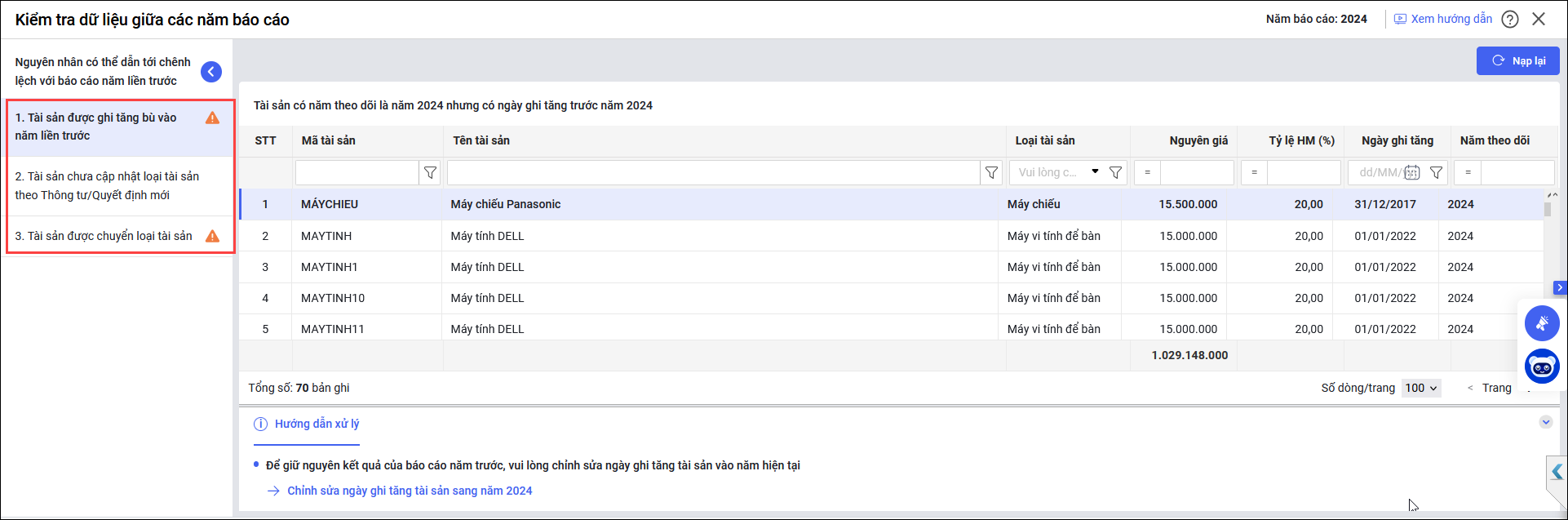Click the filter icon for Mã tài sản column
Viewport: 1568px width, 520px height.
pyautogui.click(x=430, y=172)
